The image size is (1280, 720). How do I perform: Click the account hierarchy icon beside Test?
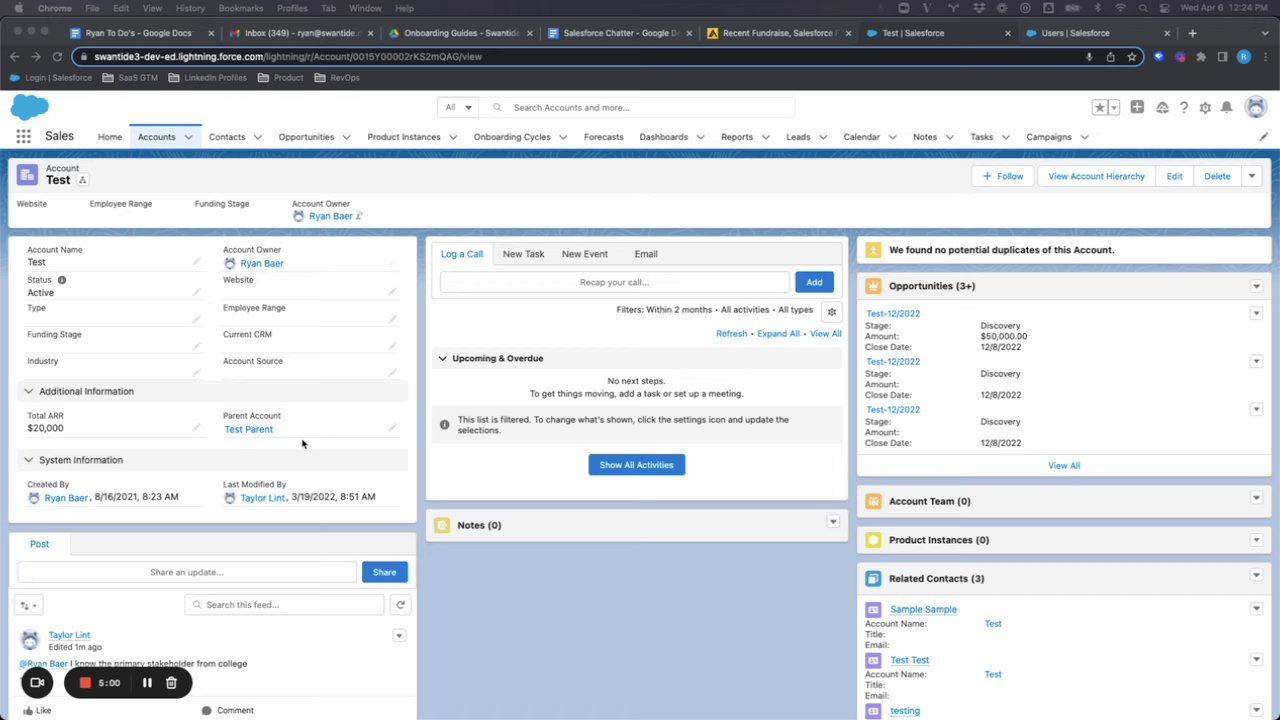pos(82,180)
